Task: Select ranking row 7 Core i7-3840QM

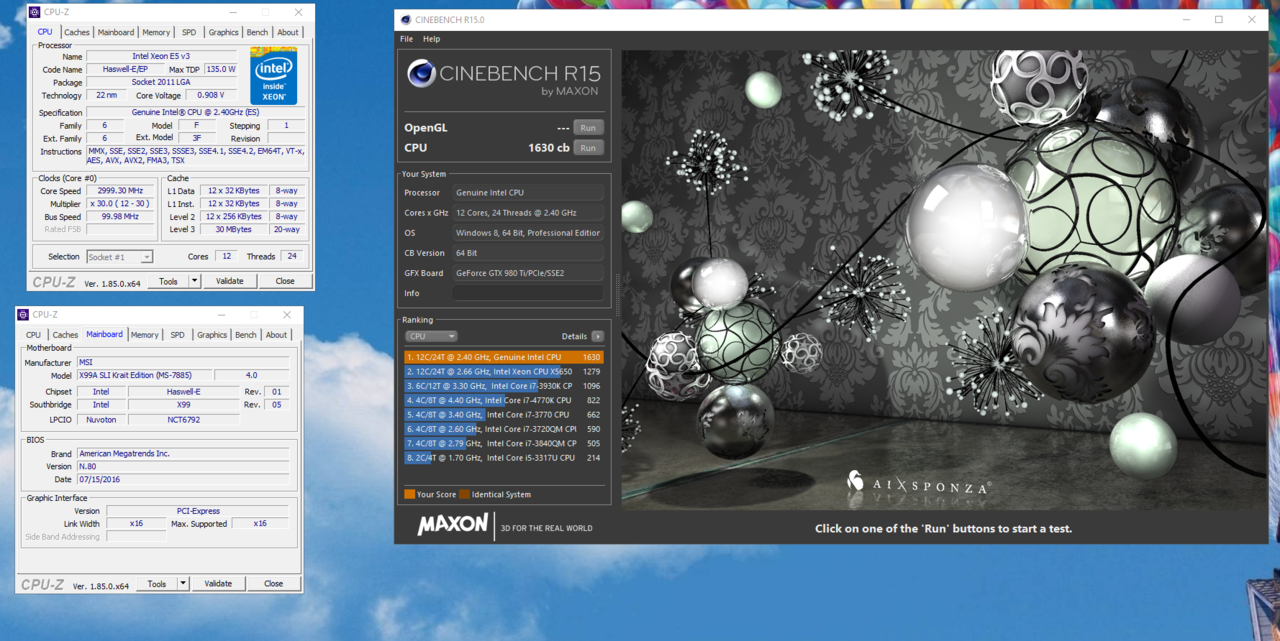Action: tap(504, 443)
